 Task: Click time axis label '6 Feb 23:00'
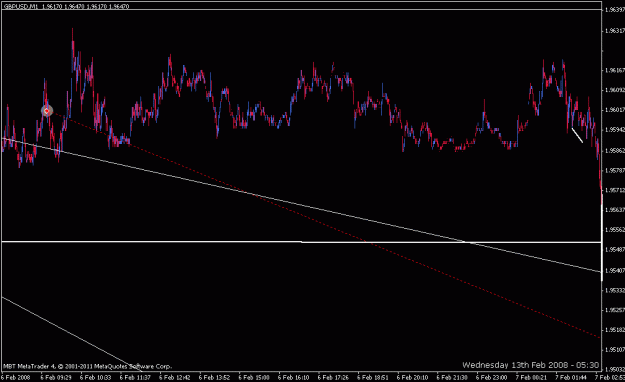tap(491, 377)
